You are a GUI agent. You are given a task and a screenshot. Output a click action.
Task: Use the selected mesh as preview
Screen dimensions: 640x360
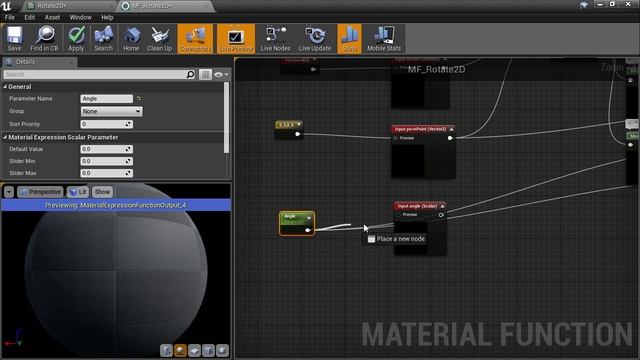(x=222, y=351)
